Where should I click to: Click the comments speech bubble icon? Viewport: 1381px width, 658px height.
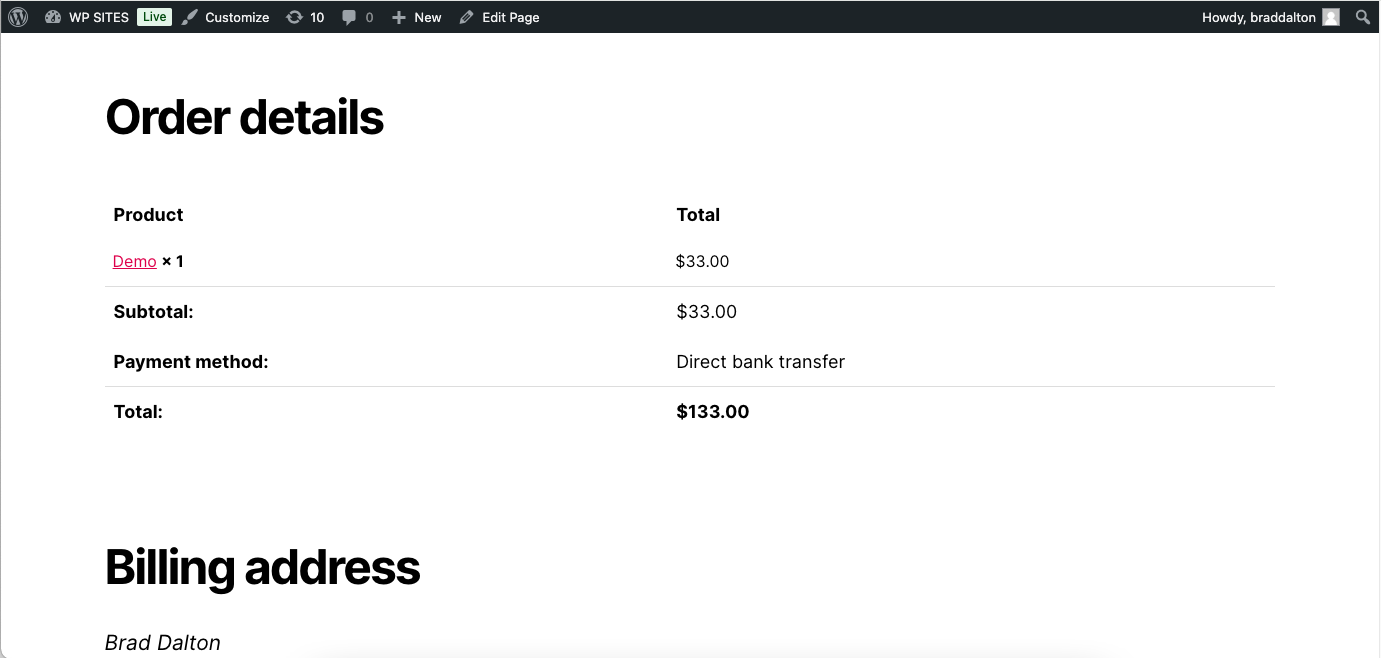tap(349, 17)
